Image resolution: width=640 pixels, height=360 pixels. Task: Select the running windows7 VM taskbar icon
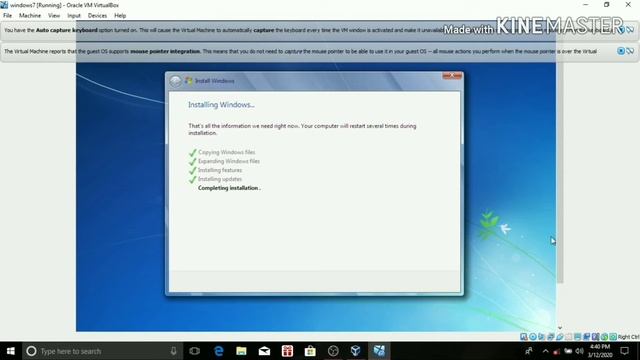coord(379,351)
